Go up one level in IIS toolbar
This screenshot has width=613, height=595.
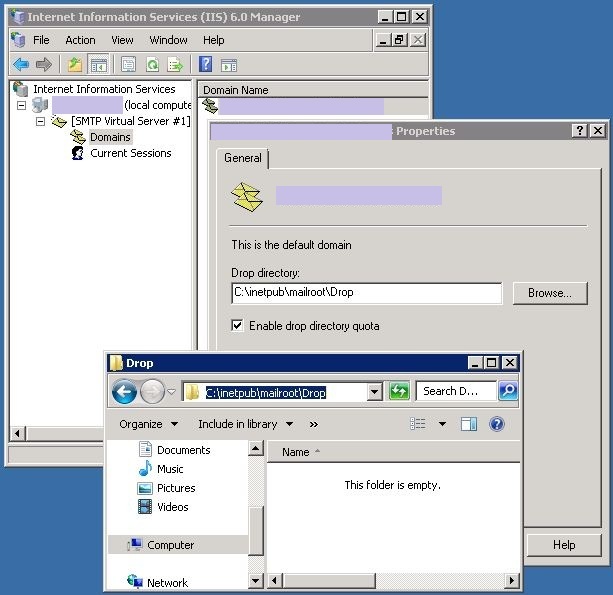coord(75,65)
